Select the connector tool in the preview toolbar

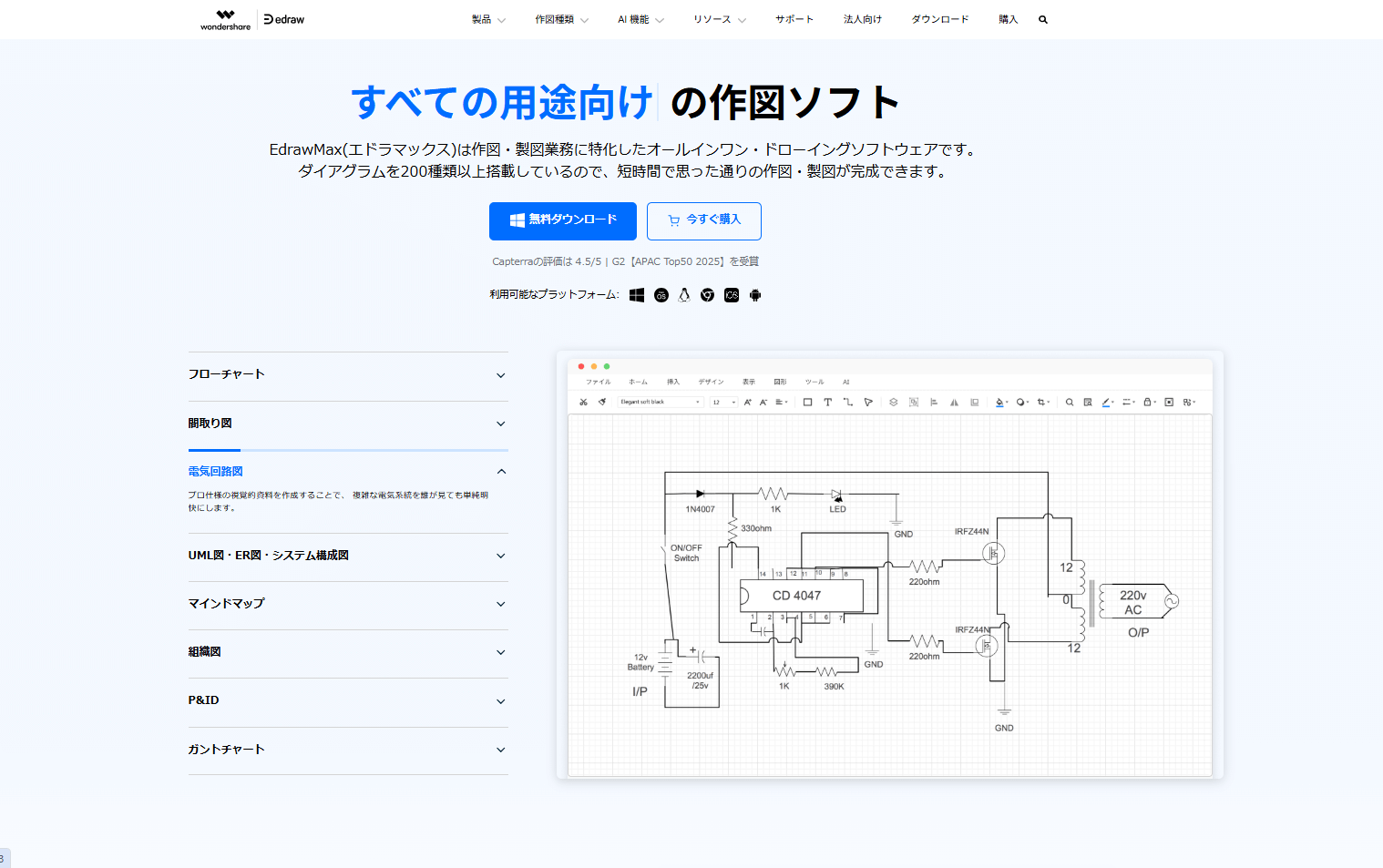[848, 402]
